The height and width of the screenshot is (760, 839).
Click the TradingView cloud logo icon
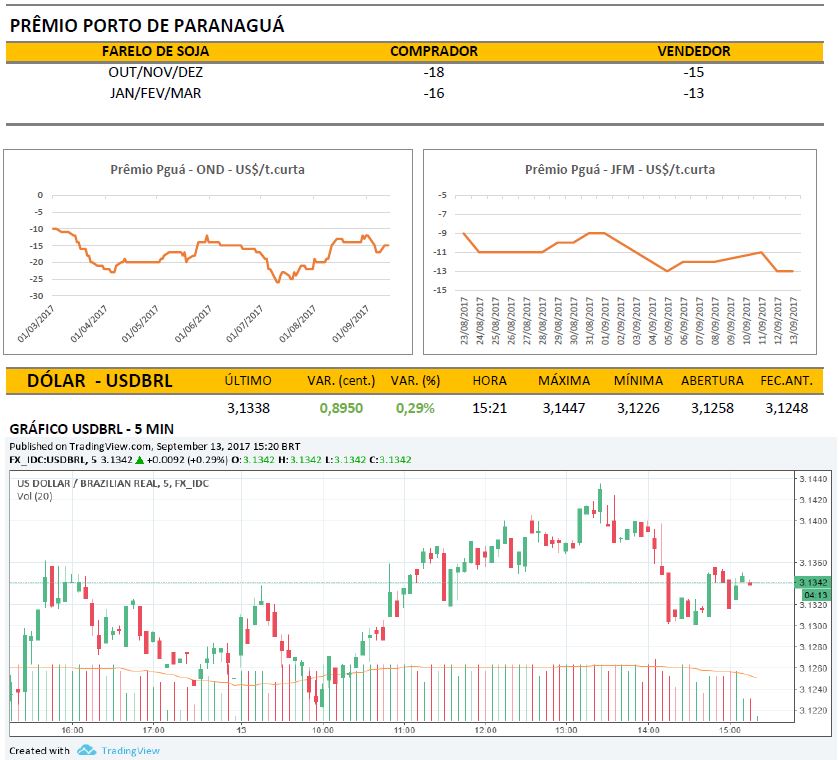point(86,750)
